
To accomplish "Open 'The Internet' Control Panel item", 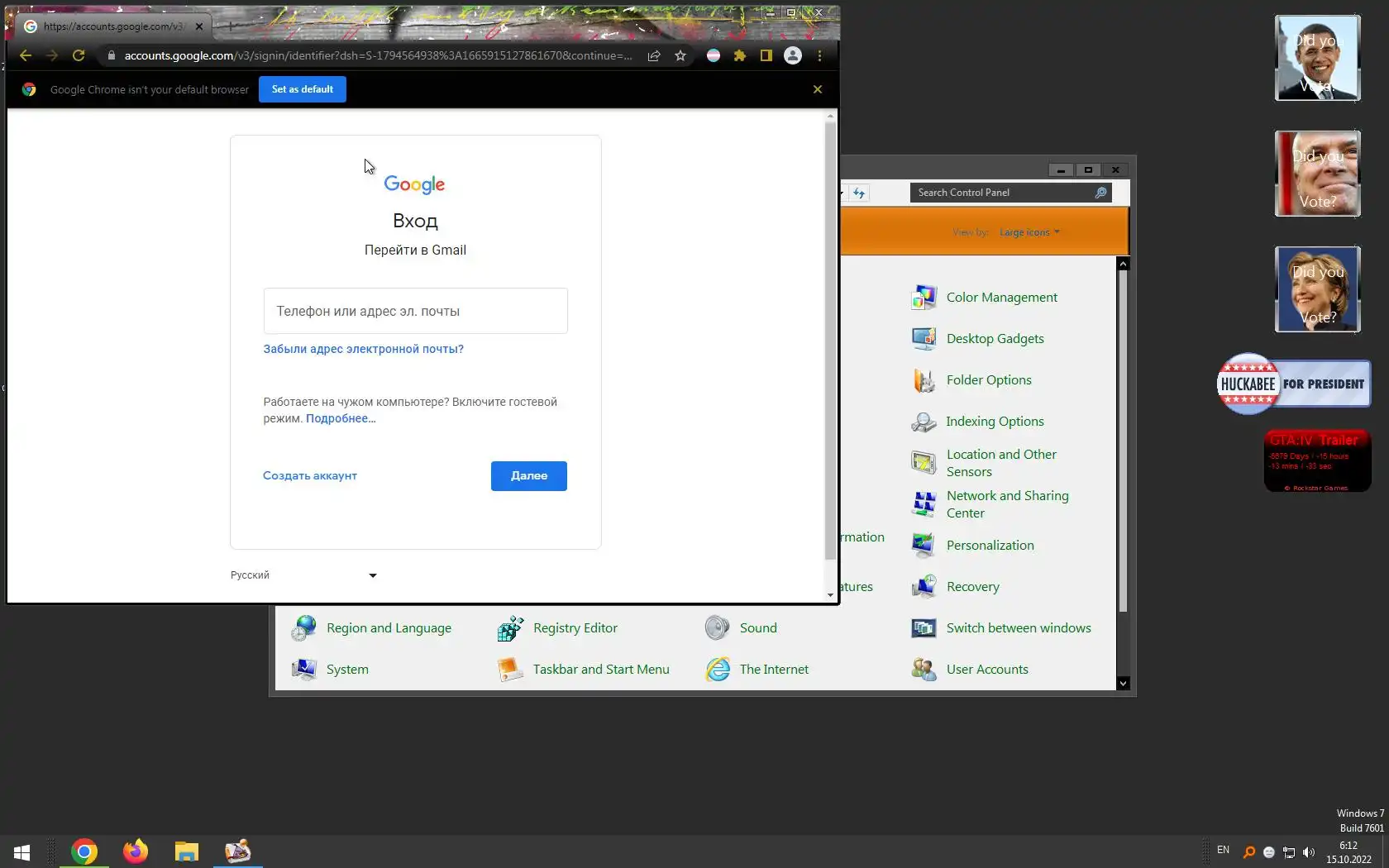I will pyautogui.click(x=757, y=670).
